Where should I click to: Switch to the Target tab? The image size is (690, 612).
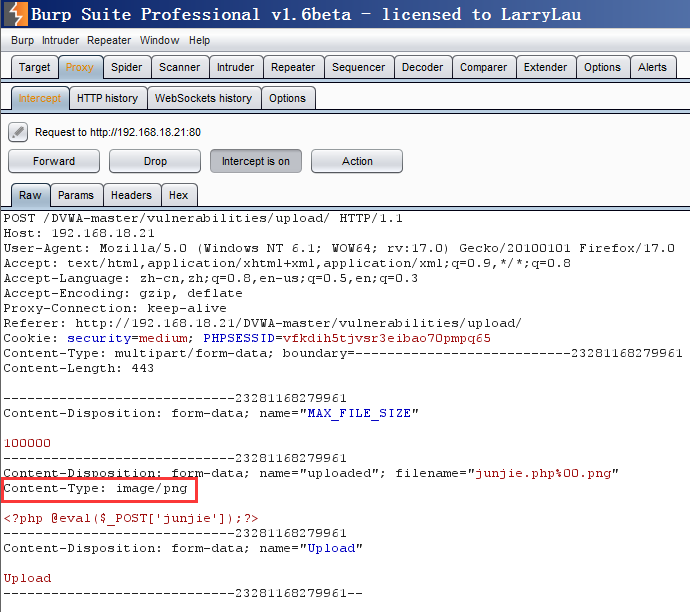[34, 67]
